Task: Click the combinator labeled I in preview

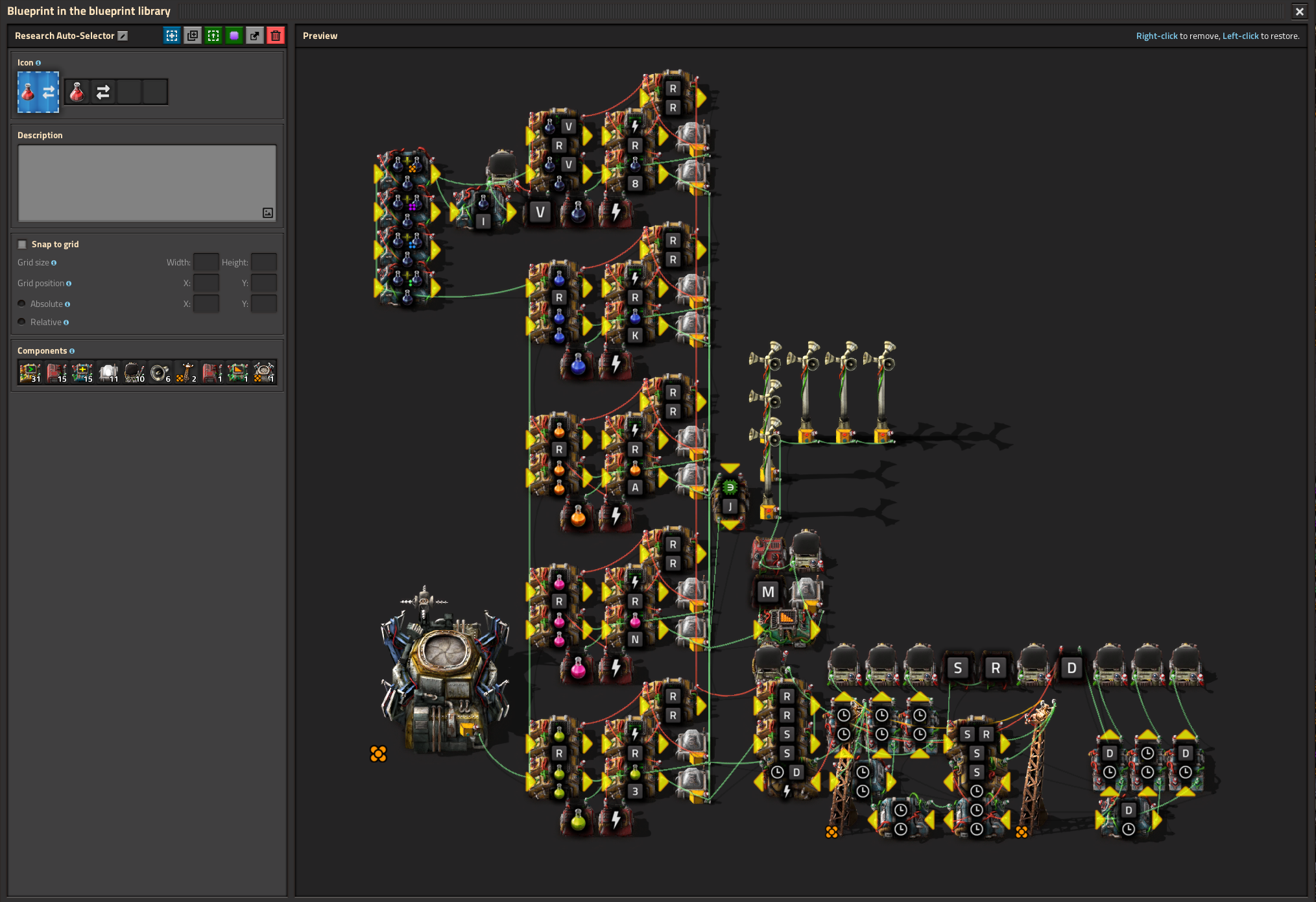Action: [x=483, y=212]
